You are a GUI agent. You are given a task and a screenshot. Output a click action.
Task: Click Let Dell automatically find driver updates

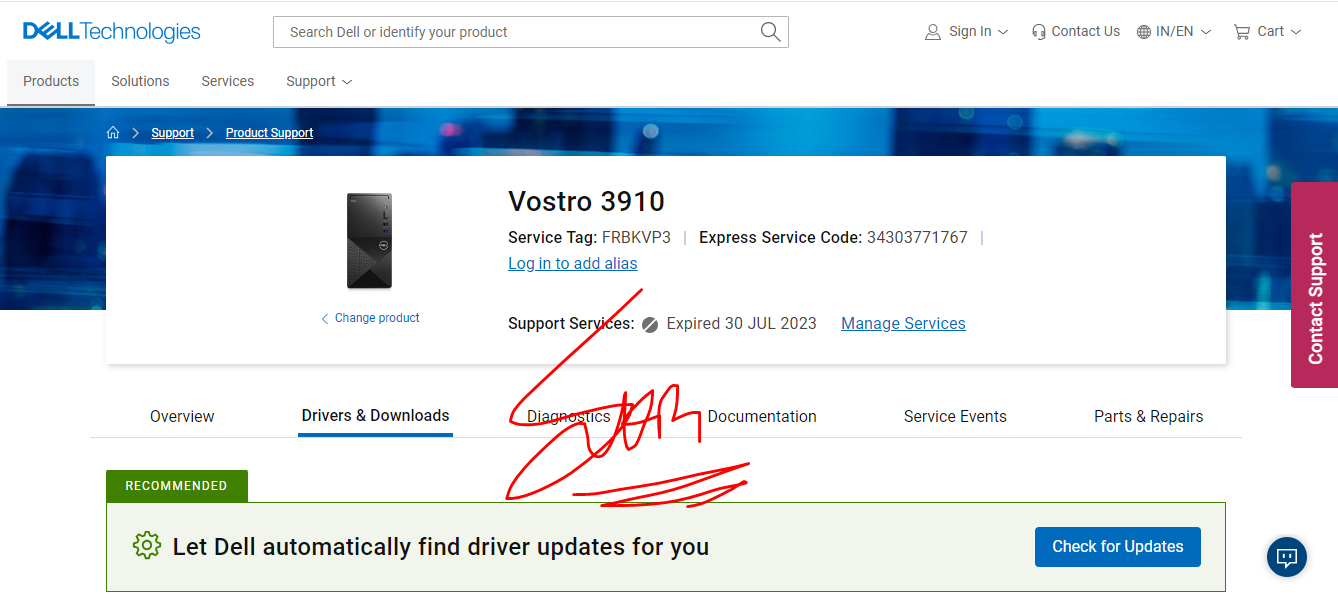coord(441,547)
